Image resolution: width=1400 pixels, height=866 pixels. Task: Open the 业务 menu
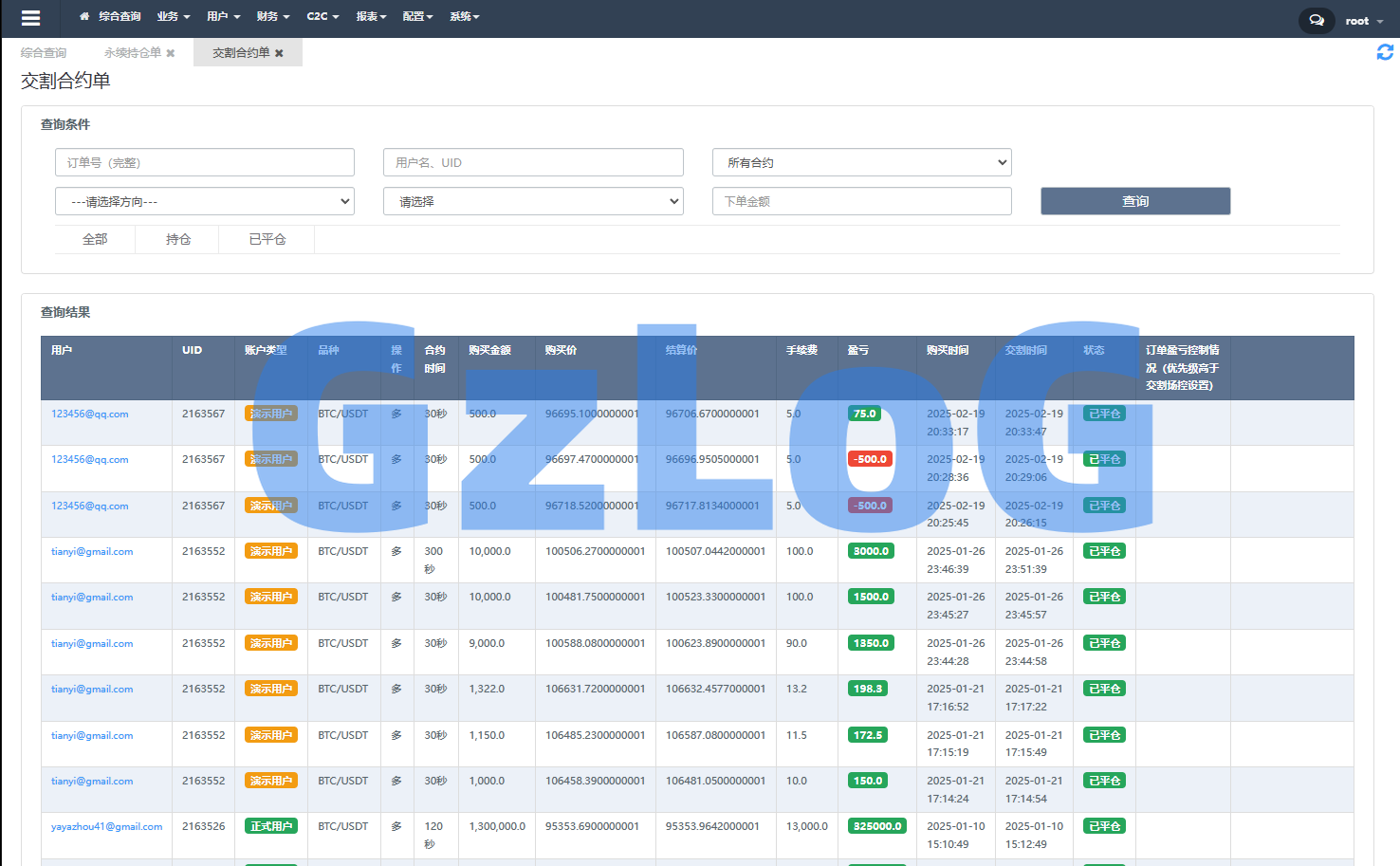click(x=173, y=16)
